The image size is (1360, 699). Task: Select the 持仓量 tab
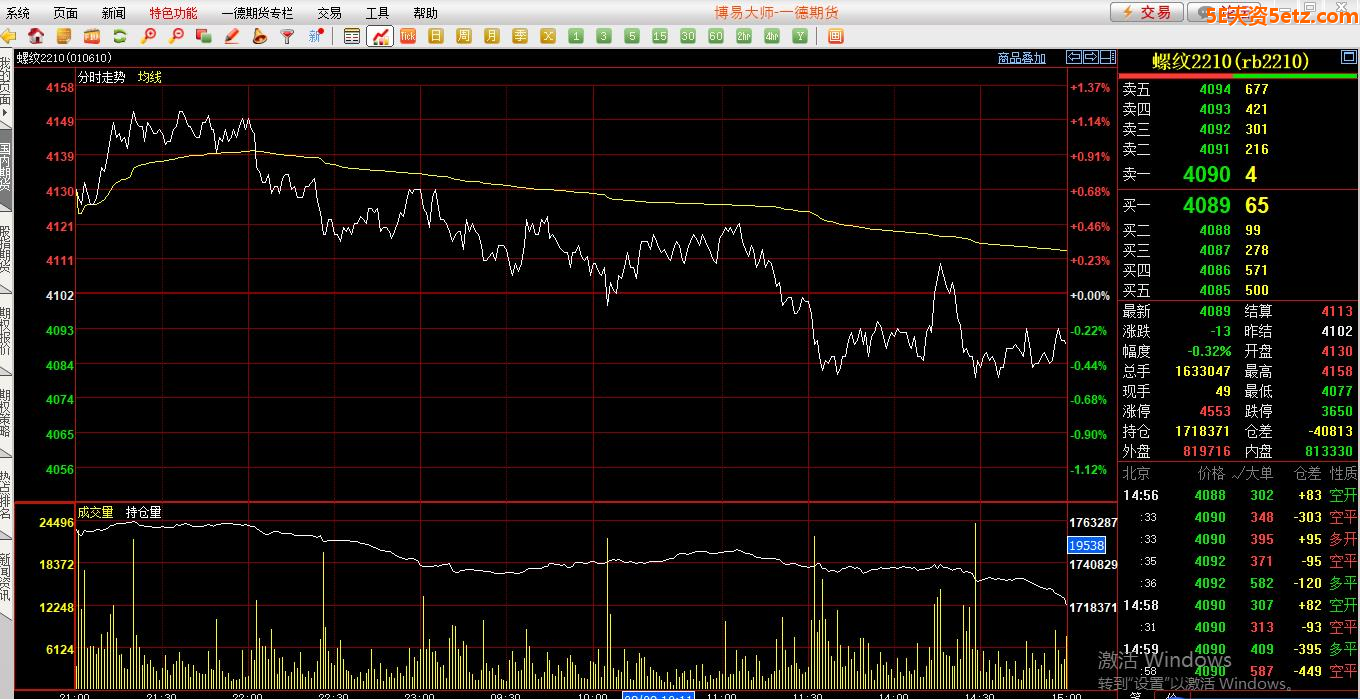[x=143, y=512]
